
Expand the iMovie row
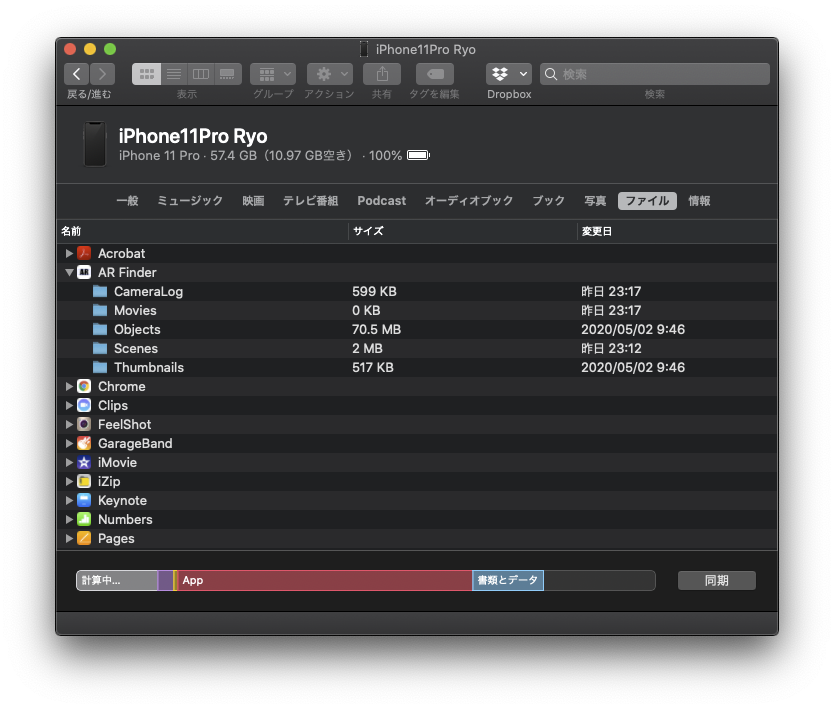(x=69, y=462)
